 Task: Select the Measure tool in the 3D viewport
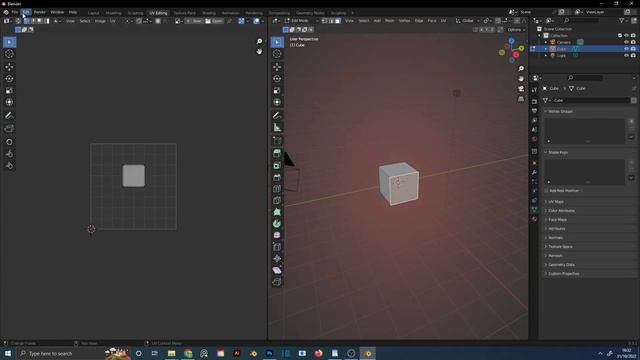point(277,127)
